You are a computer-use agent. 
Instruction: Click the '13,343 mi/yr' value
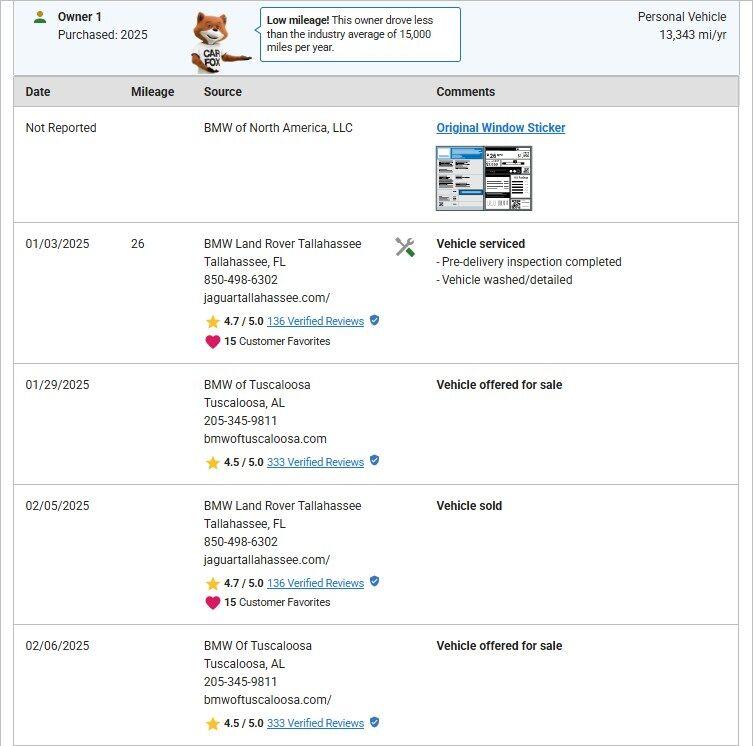692,35
